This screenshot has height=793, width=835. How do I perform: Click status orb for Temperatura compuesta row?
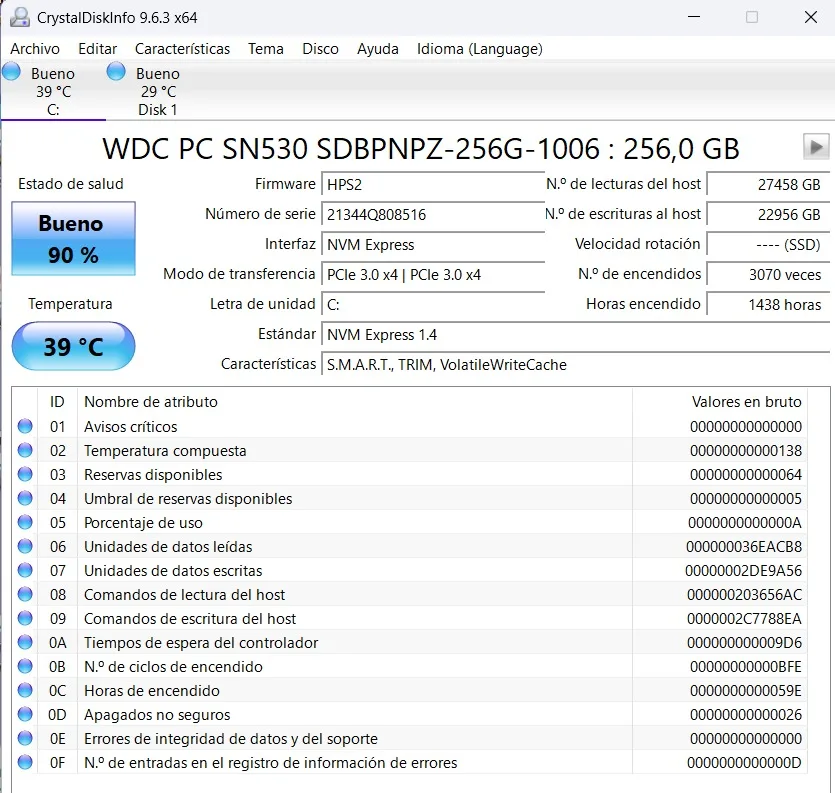tap(25, 450)
